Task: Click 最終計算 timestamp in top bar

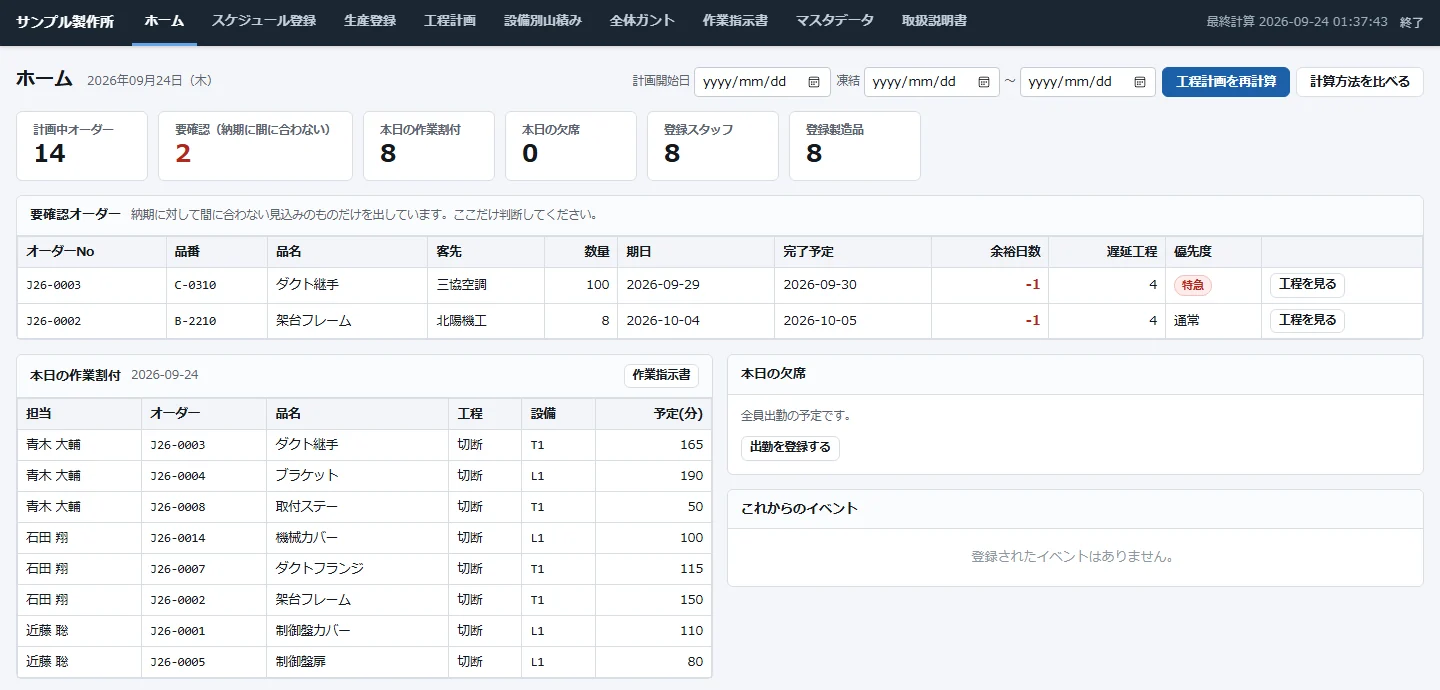Action: click(1299, 22)
